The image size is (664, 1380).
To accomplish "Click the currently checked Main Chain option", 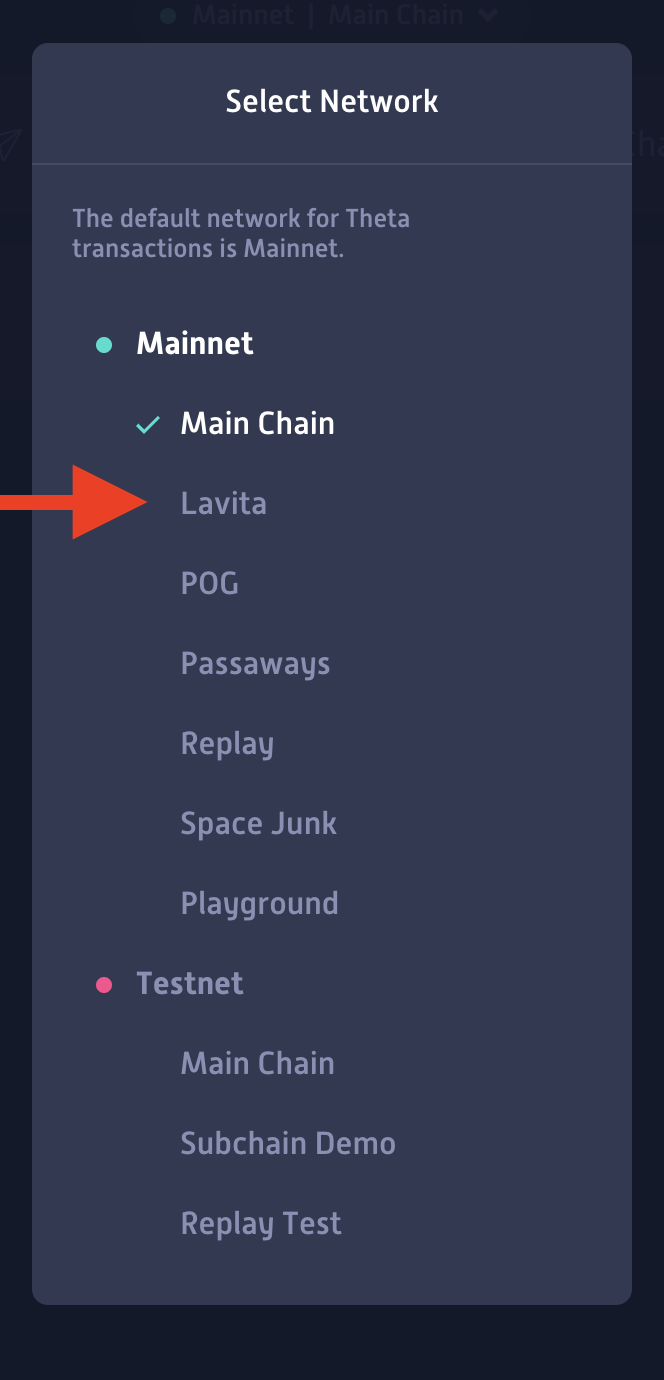I will click(x=257, y=424).
